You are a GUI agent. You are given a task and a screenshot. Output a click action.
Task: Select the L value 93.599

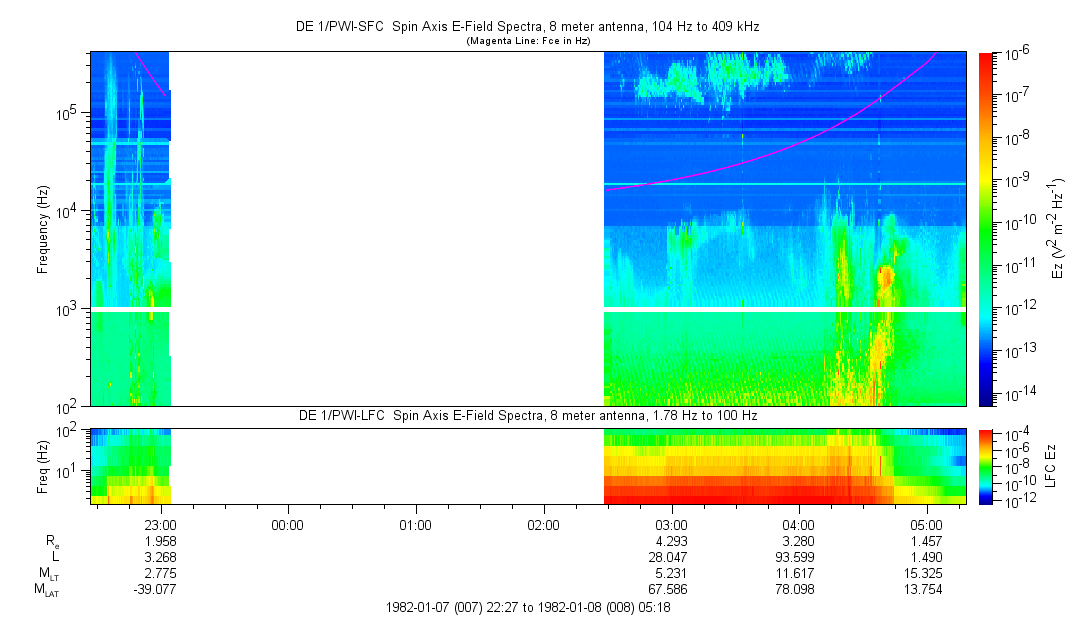click(x=798, y=557)
